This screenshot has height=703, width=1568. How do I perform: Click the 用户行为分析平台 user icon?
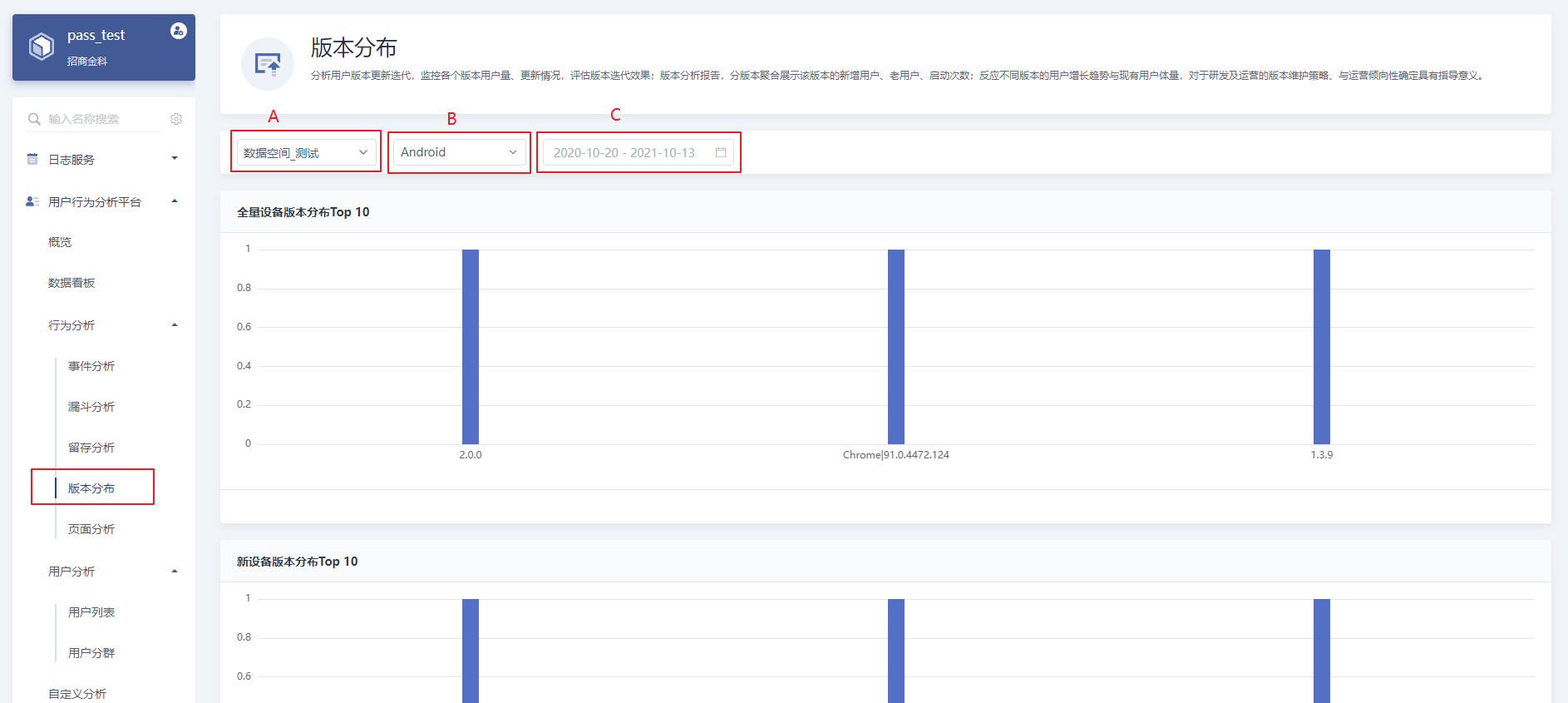click(x=32, y=201)
